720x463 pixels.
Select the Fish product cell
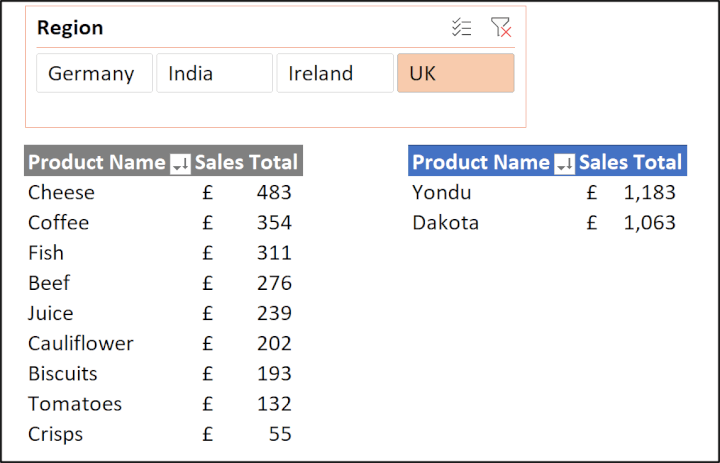click(x=46, y=253)
